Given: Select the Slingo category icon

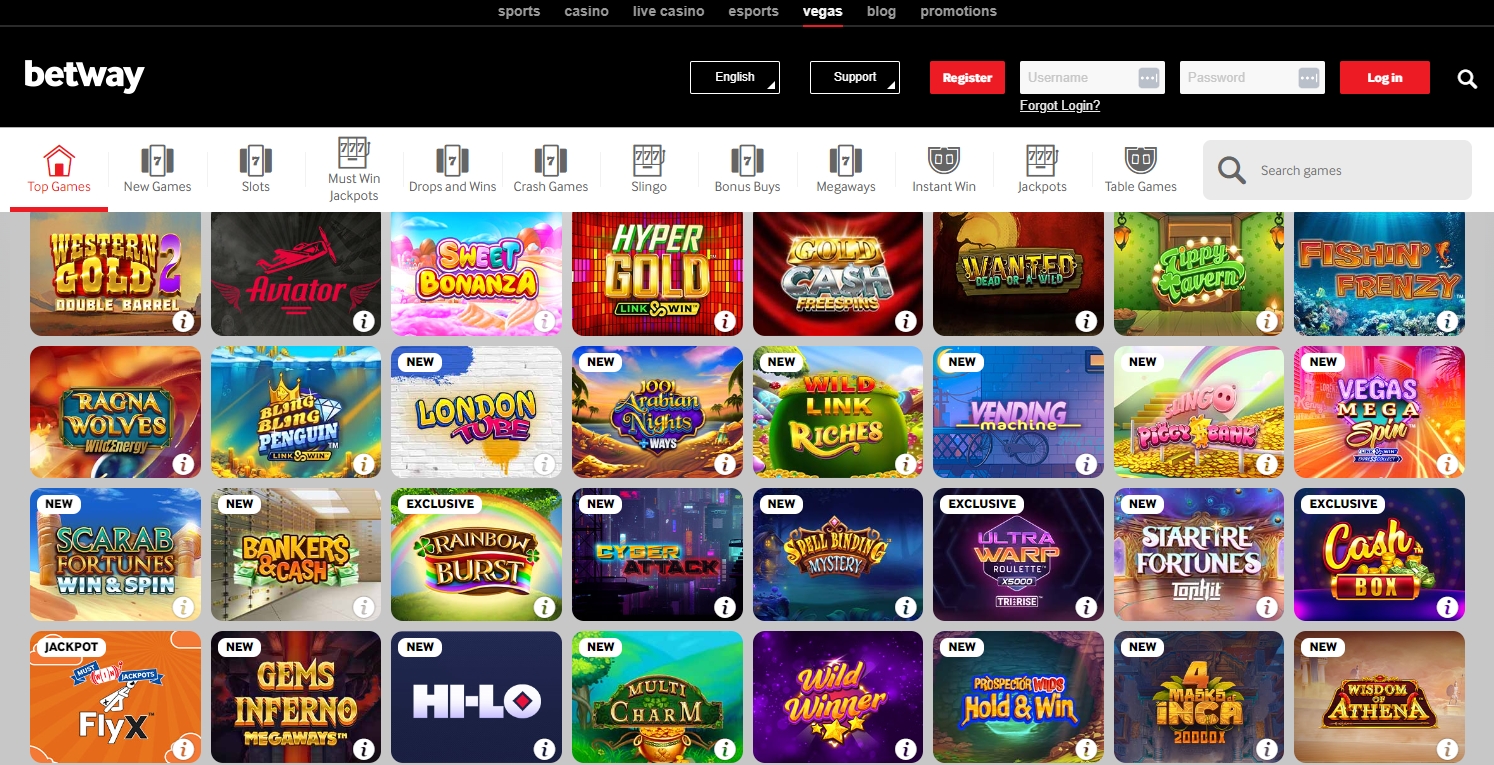Looking at the screenshot, I should click(649, 159).
